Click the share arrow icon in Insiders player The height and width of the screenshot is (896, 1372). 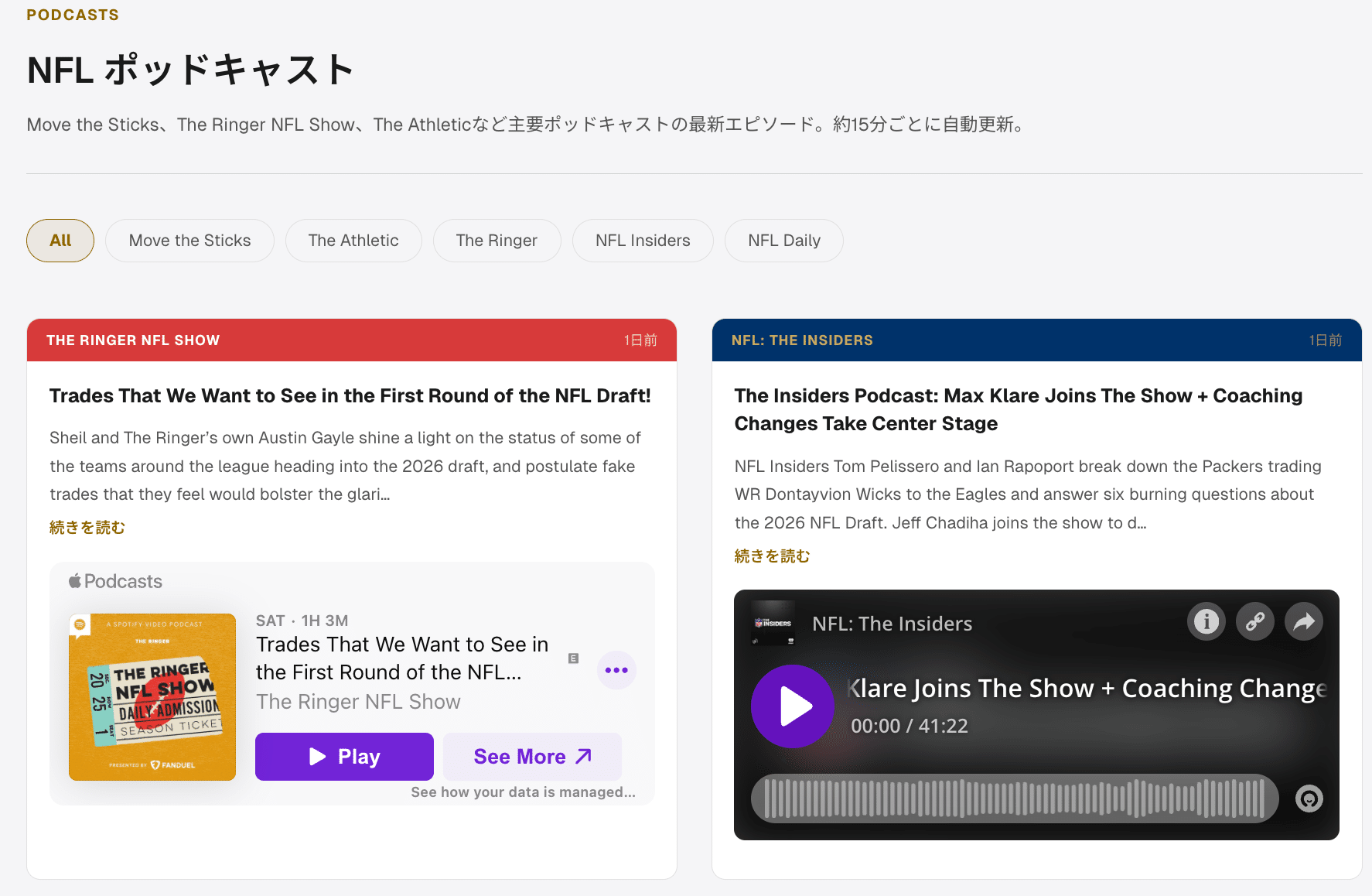click(1304, 621)
